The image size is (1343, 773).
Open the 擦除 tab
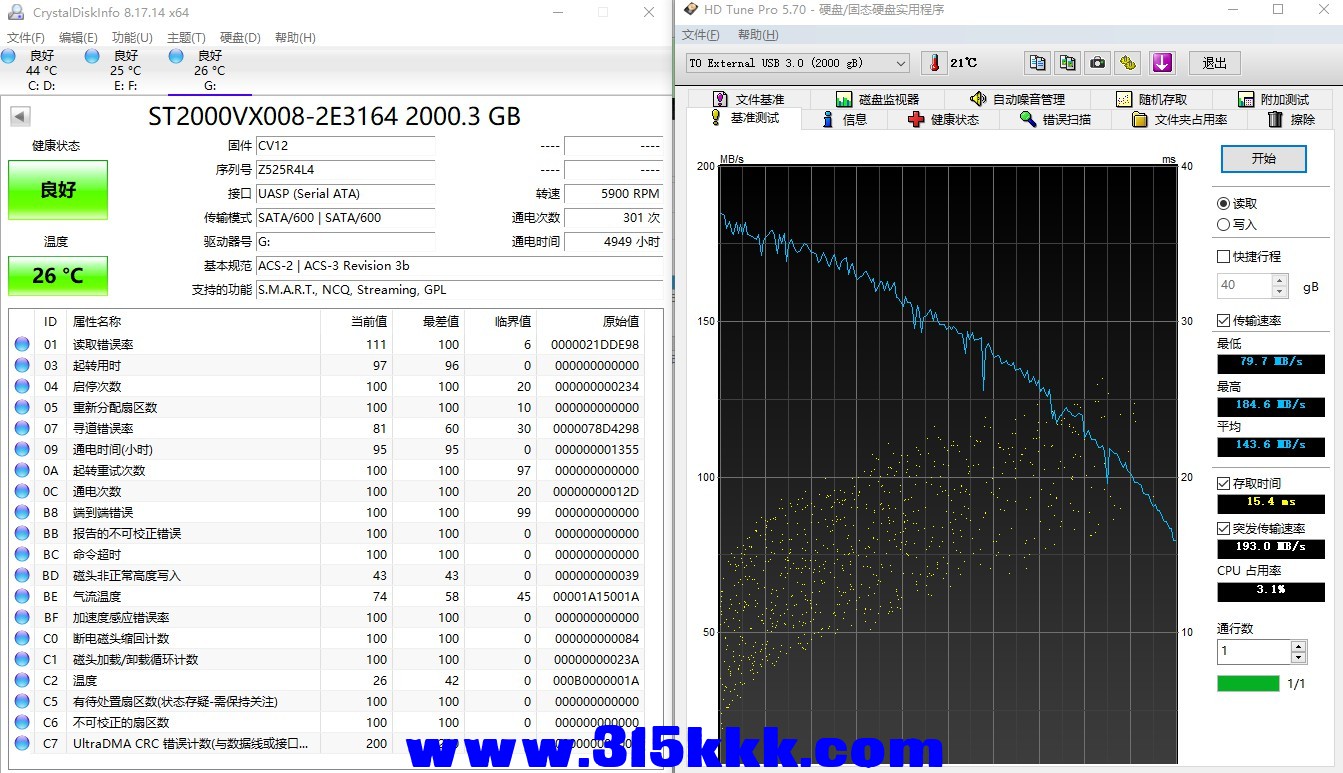[1291, 119]
